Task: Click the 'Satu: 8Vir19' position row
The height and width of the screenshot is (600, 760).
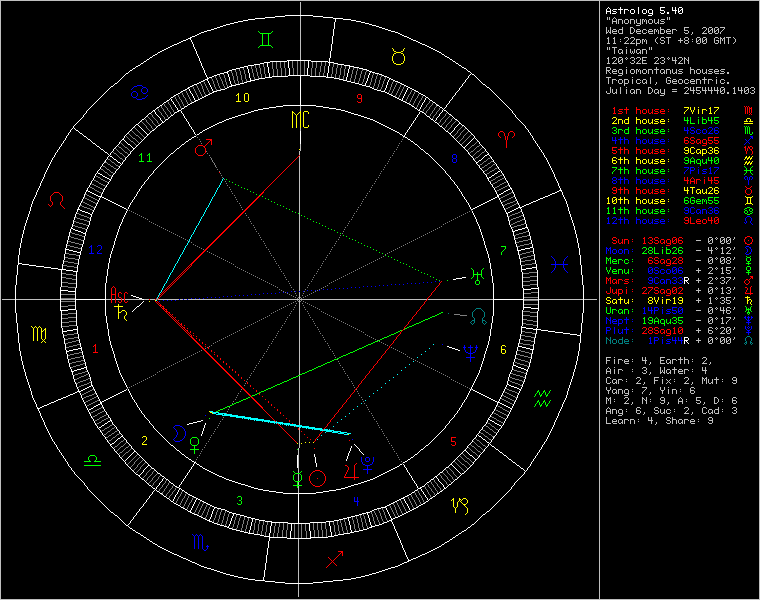Action: [680, 300]
